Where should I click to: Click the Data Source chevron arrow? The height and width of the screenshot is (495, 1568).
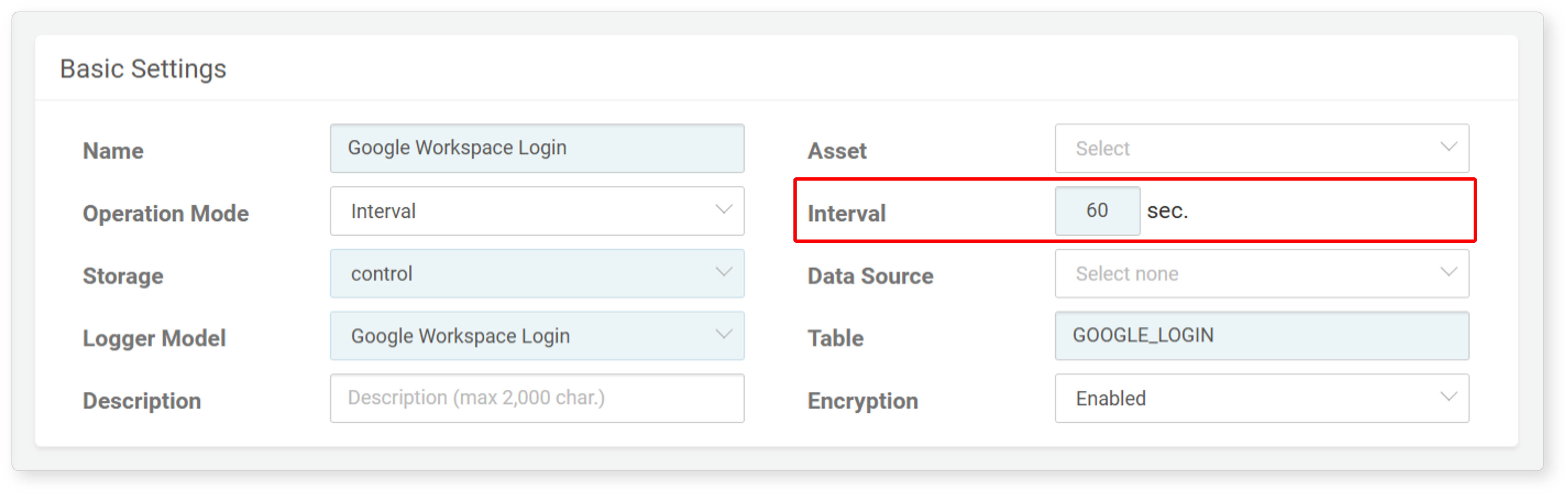click(x=1449, y=272)
